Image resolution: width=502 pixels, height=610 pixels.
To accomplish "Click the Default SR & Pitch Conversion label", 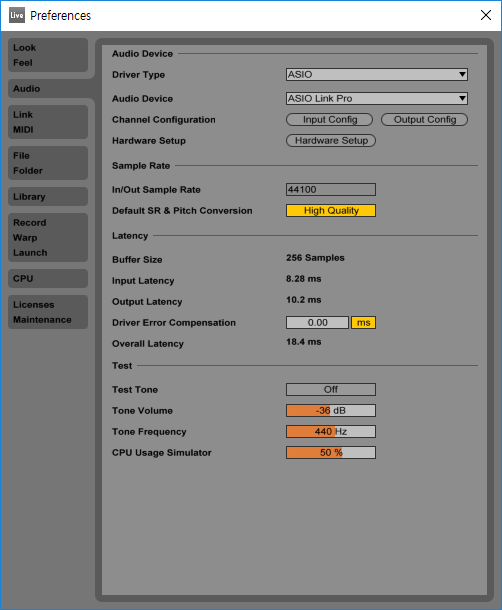I will pyautogui.click(x=182, y=211).
